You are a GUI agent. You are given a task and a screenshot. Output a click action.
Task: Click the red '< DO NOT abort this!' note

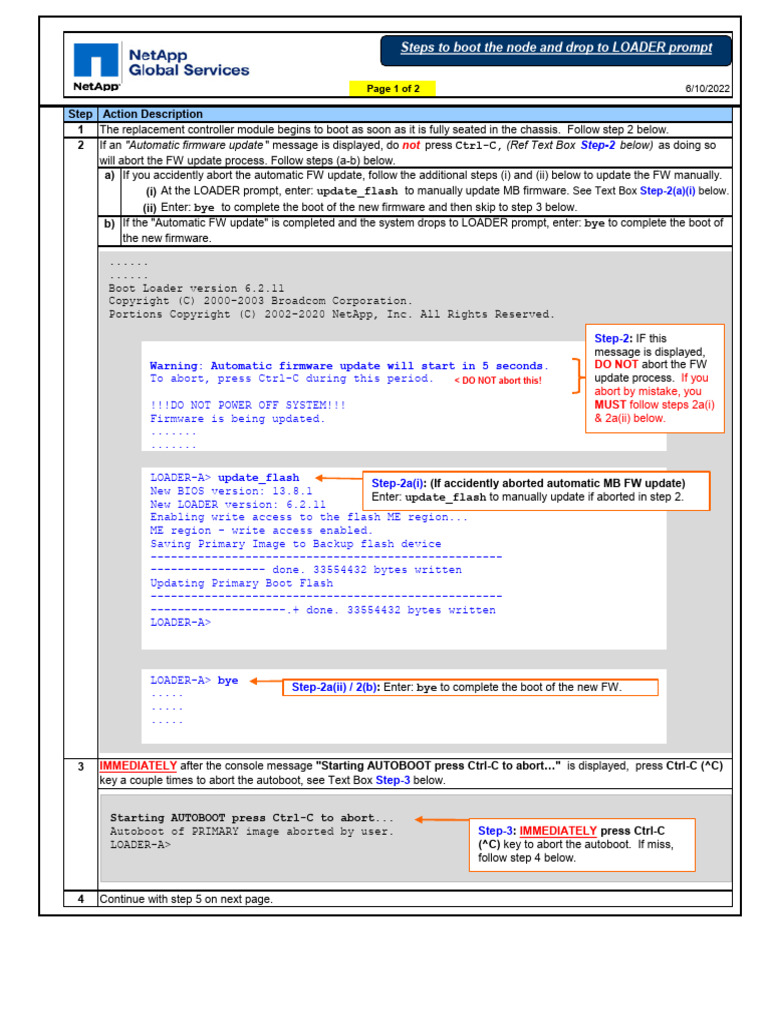tap(498, 381)
